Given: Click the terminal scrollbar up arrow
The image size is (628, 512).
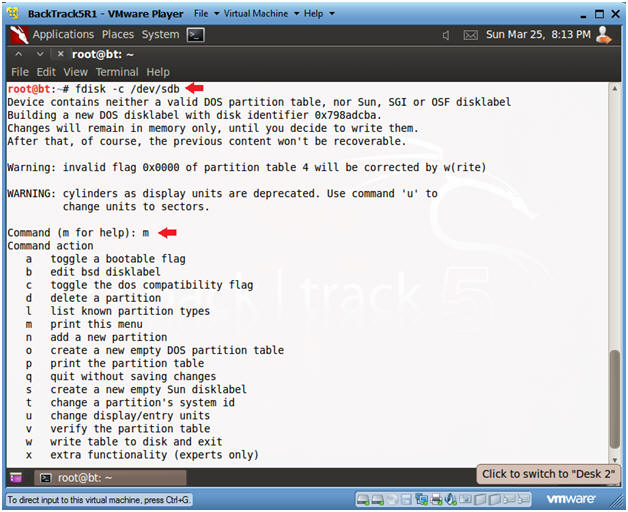Looking at the screenshot, I should point(614,88).
